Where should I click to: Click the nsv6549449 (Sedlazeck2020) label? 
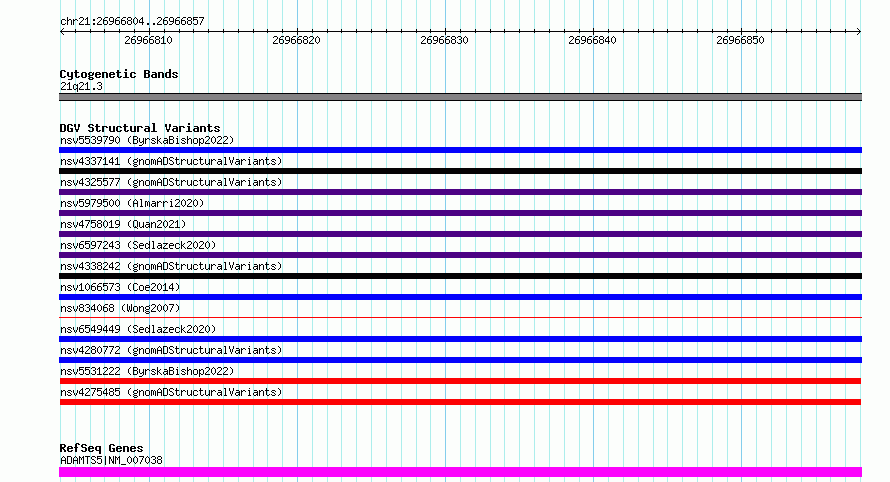click(x=138, y=329)
